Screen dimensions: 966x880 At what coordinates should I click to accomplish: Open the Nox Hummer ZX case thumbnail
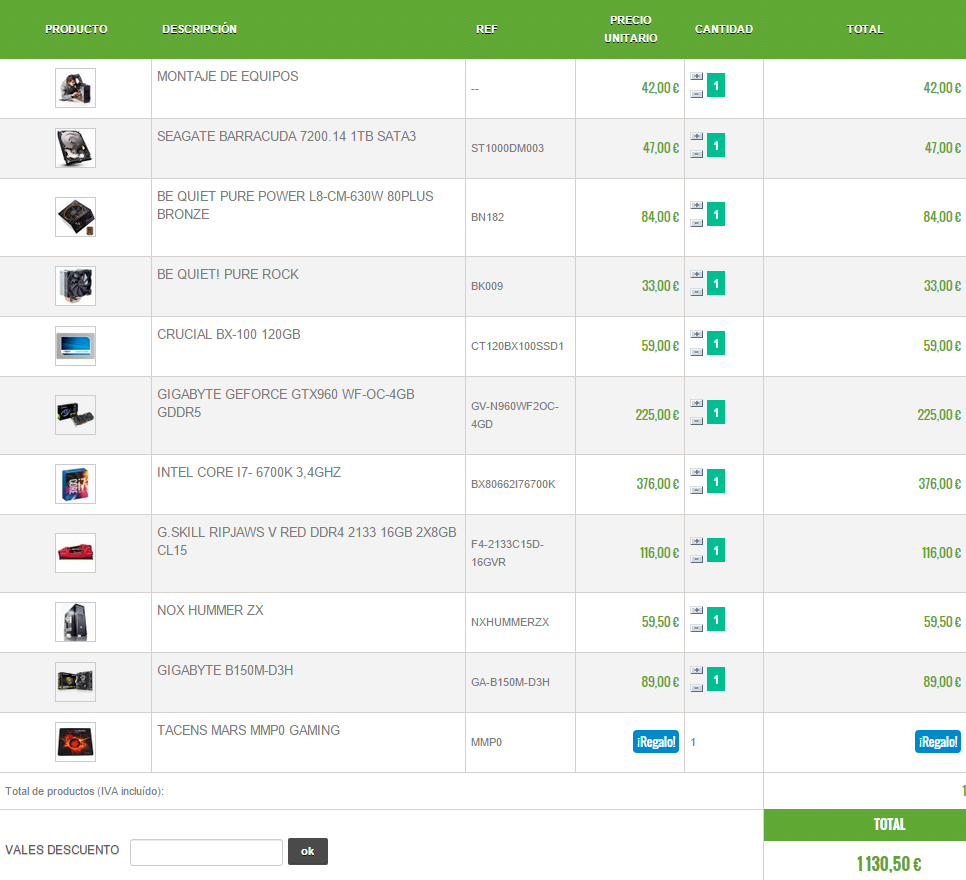(x=75, y=622)
